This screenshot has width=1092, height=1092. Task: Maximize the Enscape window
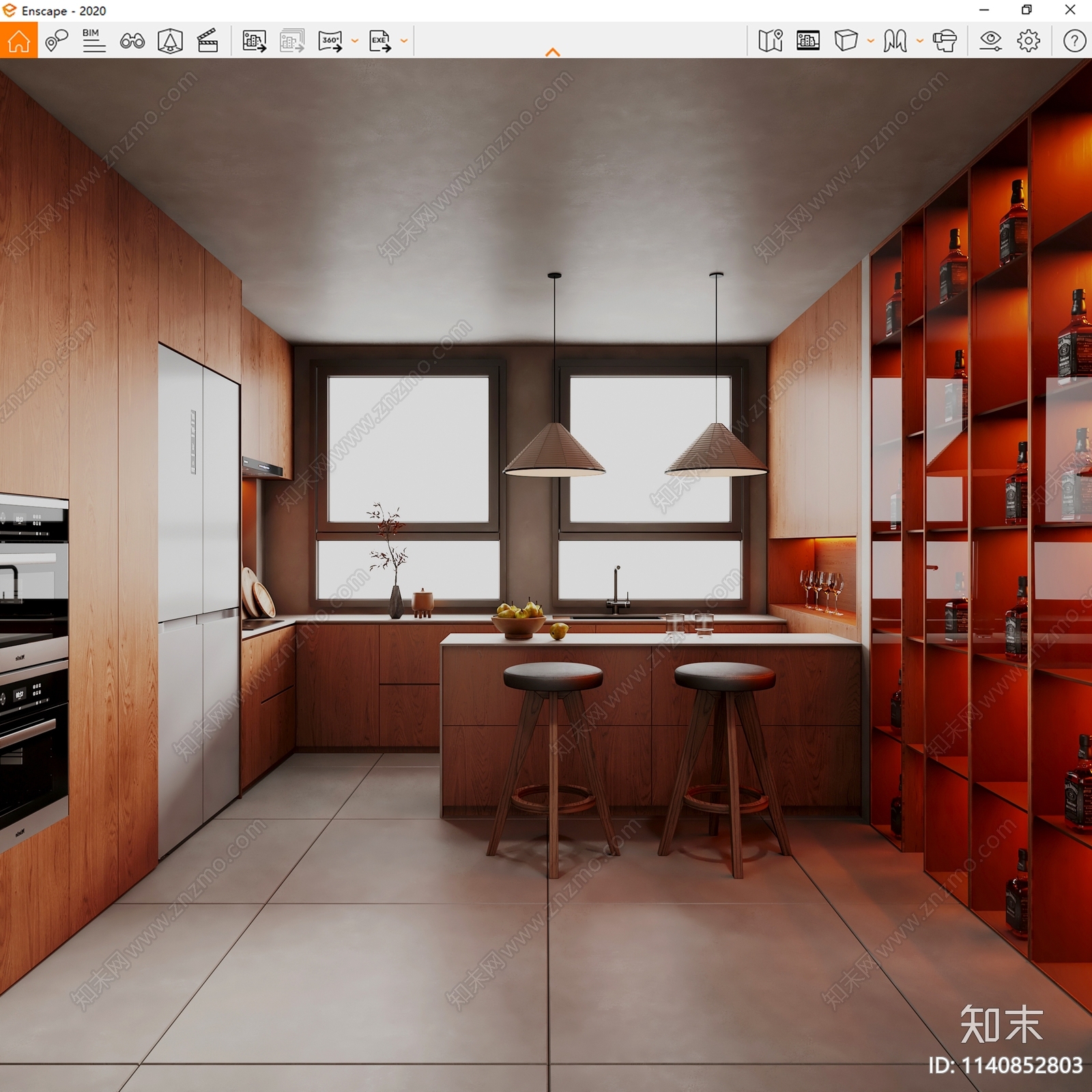1026,10
